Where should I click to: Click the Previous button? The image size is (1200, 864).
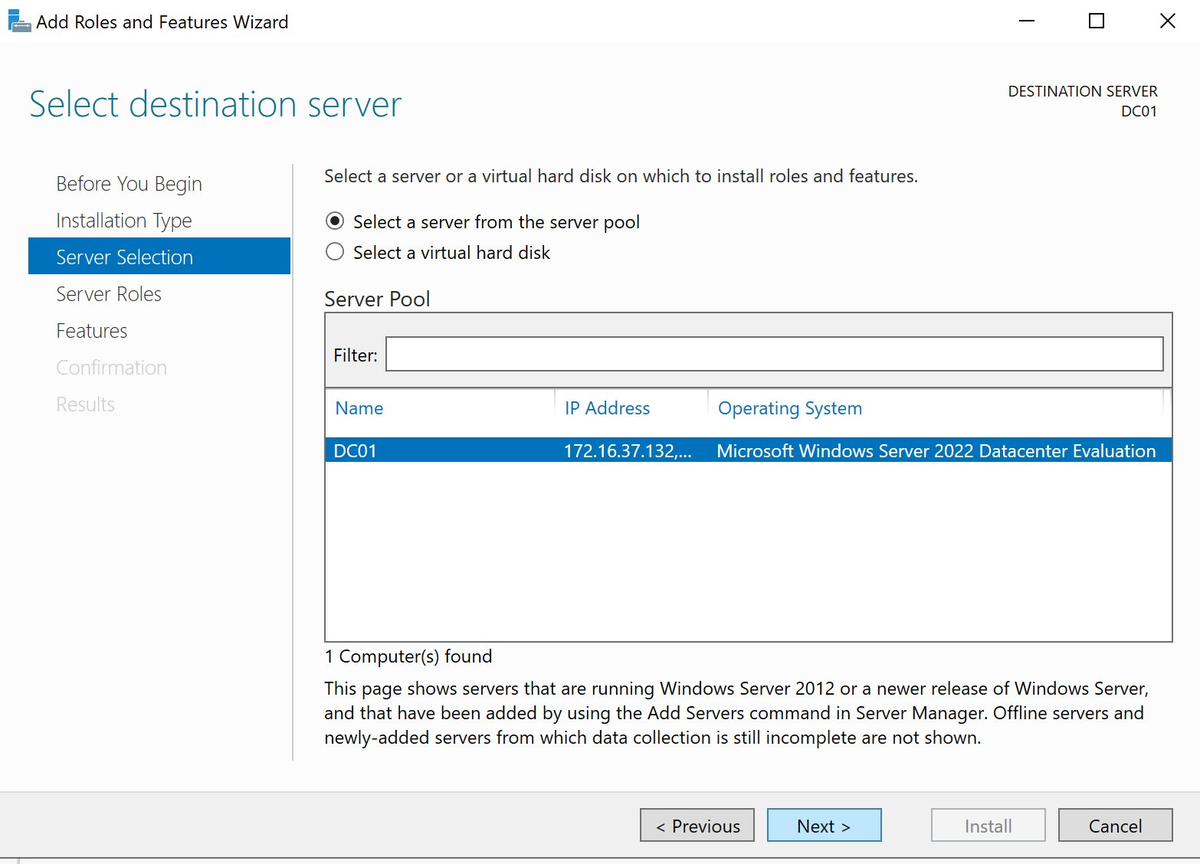click(696, 825)
